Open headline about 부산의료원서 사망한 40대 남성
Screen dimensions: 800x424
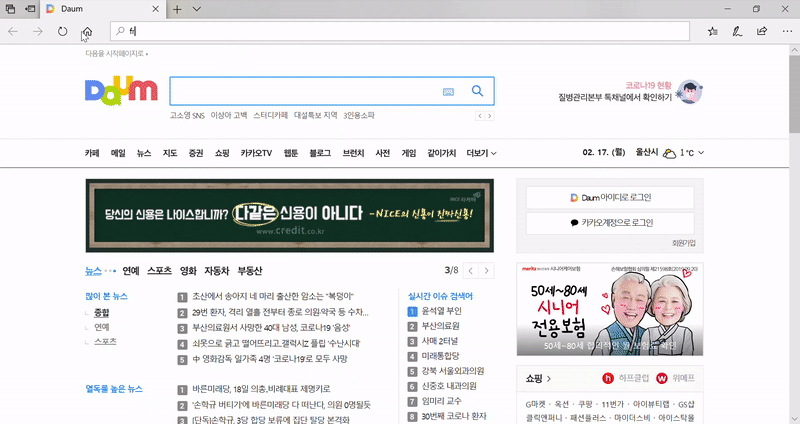(x=271, y=328)
